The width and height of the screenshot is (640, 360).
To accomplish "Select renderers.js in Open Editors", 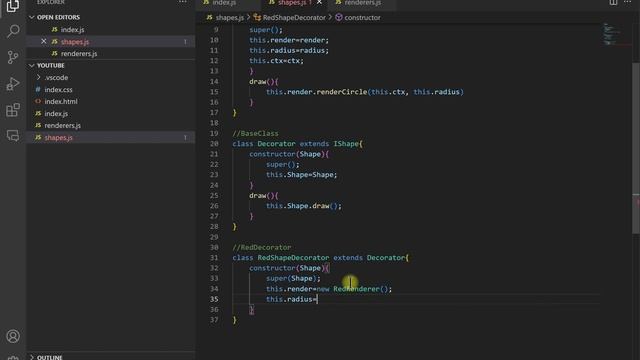I will 79,53.
